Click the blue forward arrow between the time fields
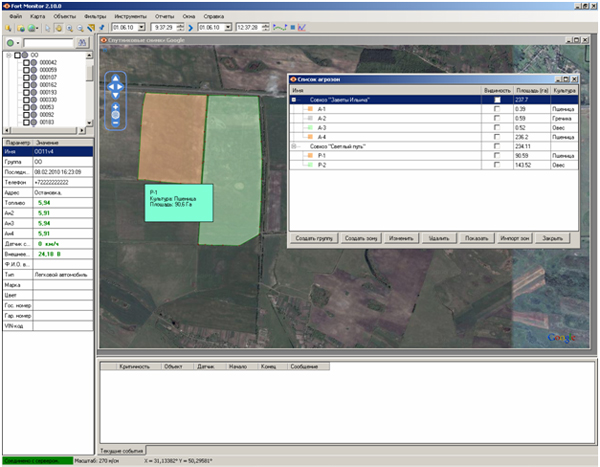This screenshot has height=467, width=600. (x=191, y=28)
